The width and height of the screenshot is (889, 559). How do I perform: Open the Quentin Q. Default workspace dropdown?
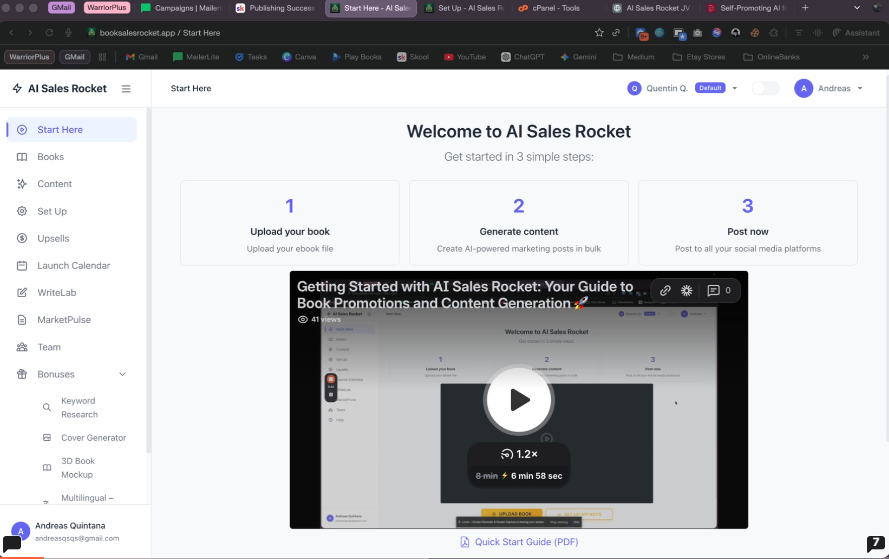click(683, 88)
